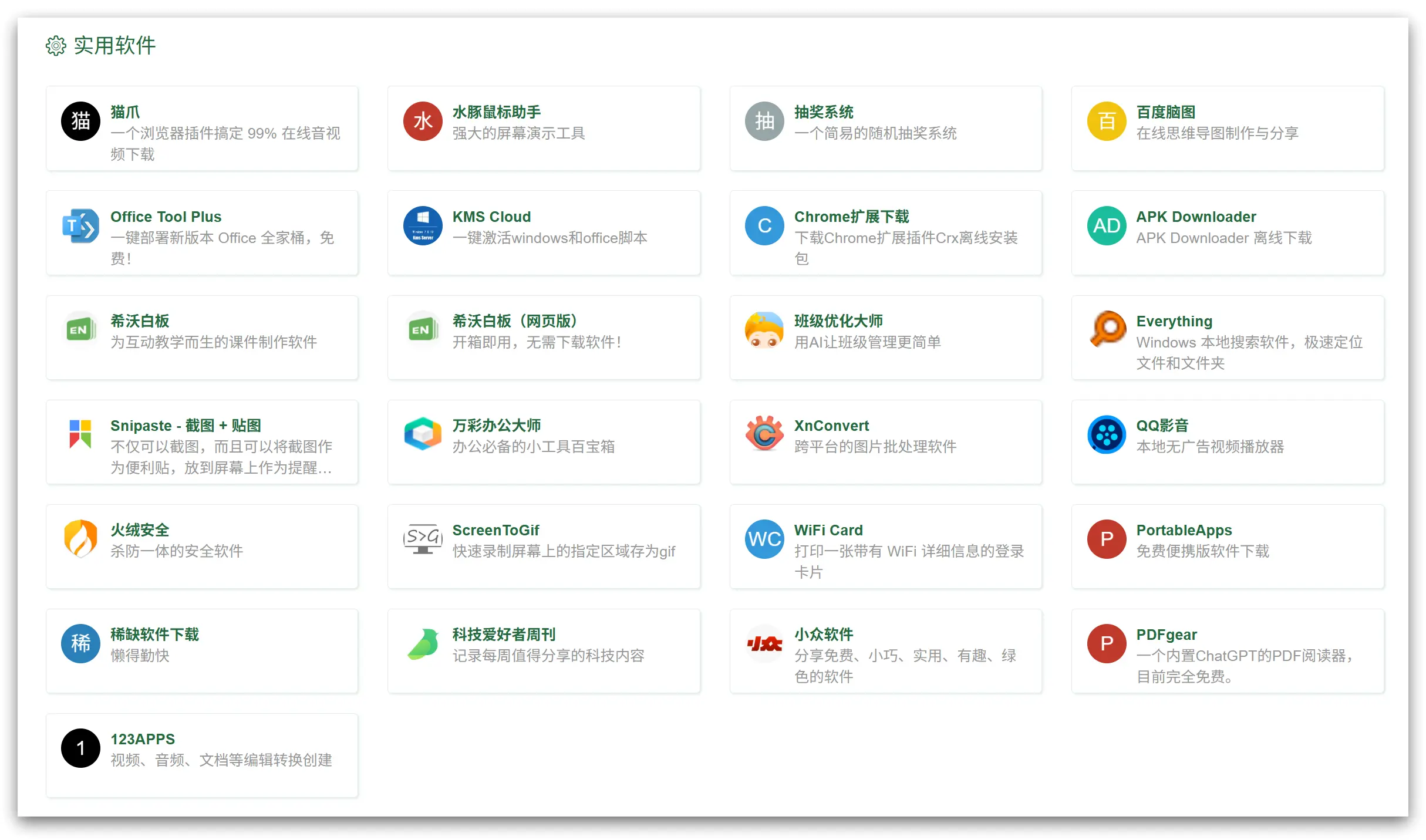
Task: Click the red 水豚鼠标助手 icon
Action: pyautogui.click(x=423, y=122)
